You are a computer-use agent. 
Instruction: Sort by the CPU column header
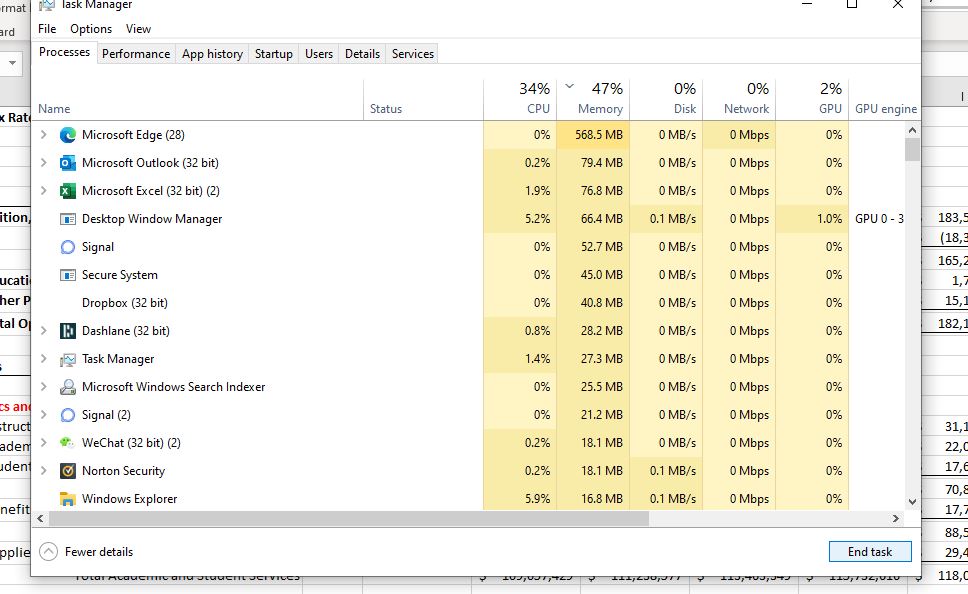[x=520, y=99]
